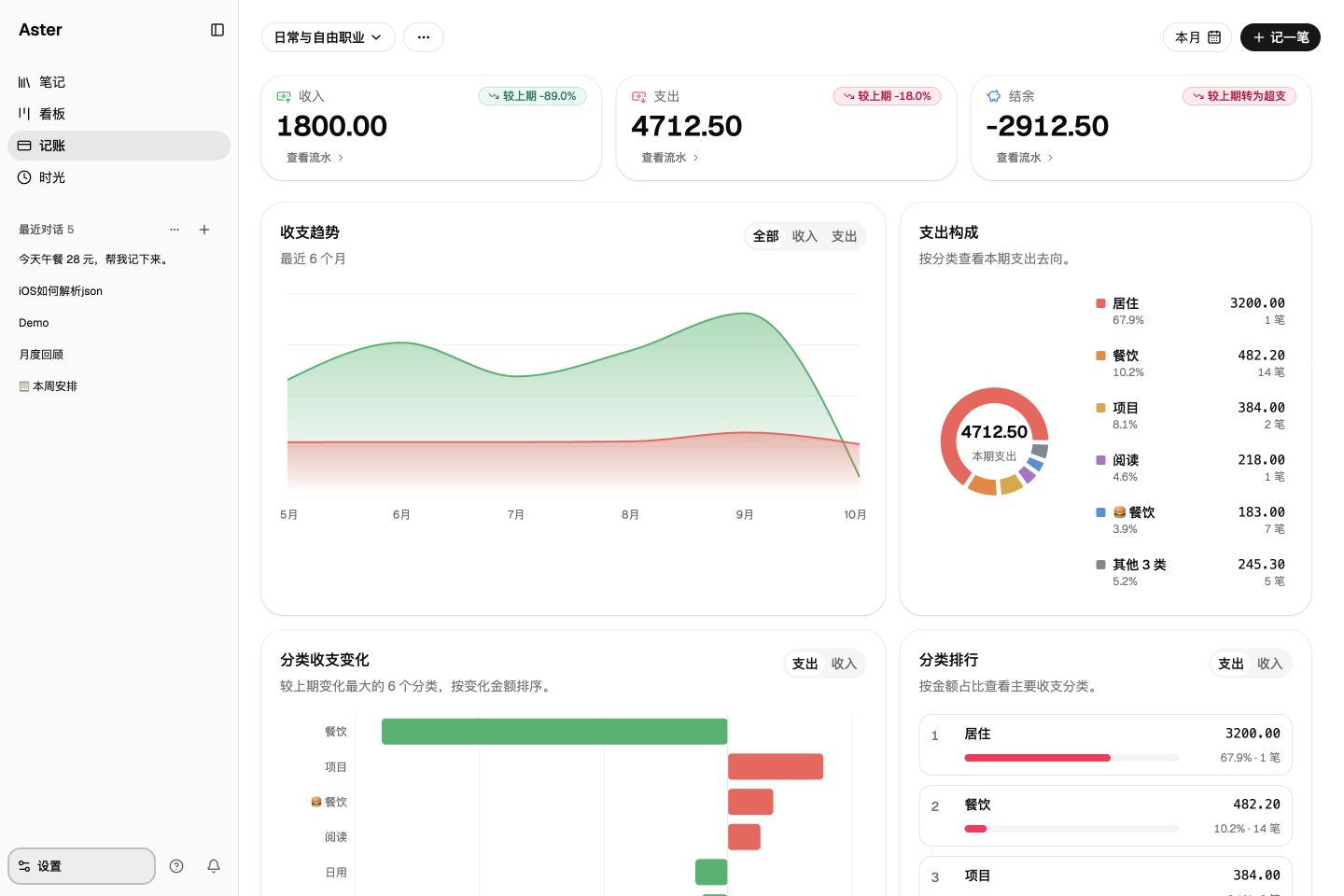Click the Aster app logo
The width and height of the screenshot is (1344, 896).
click(x=40, y=30)
